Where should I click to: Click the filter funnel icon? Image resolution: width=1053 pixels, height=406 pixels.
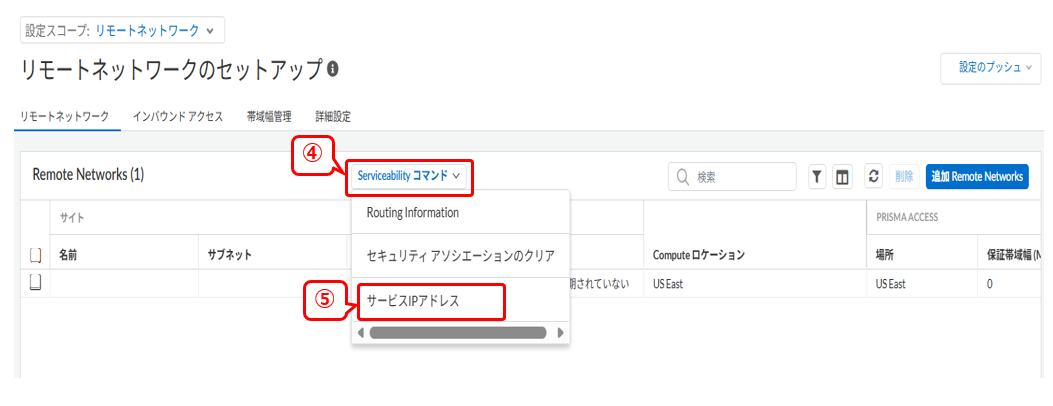click(x=817, y=176)
